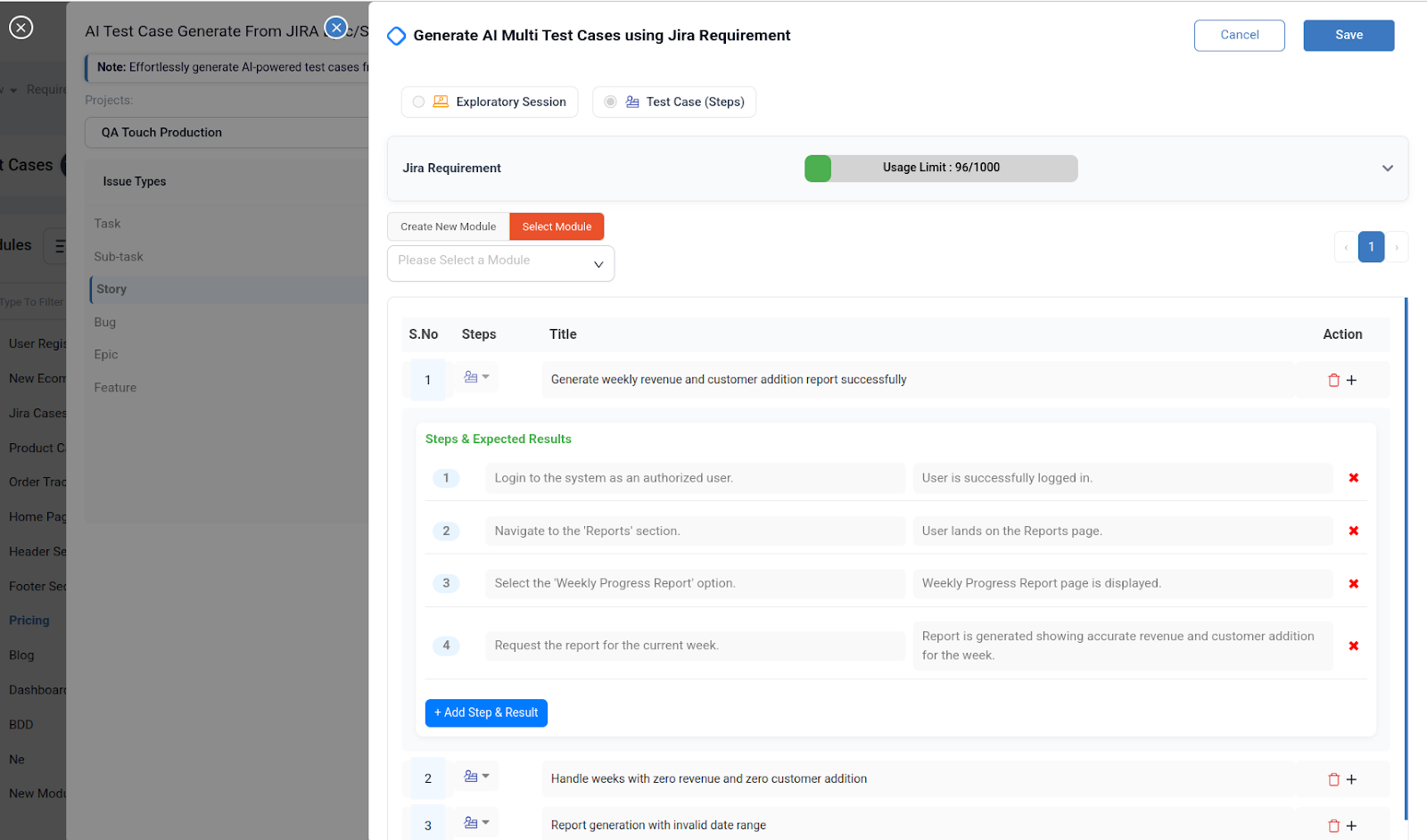The image size is (1427, 840).
Task: Remove step 1 with red X icon
Action: (x=1354, y=478)
